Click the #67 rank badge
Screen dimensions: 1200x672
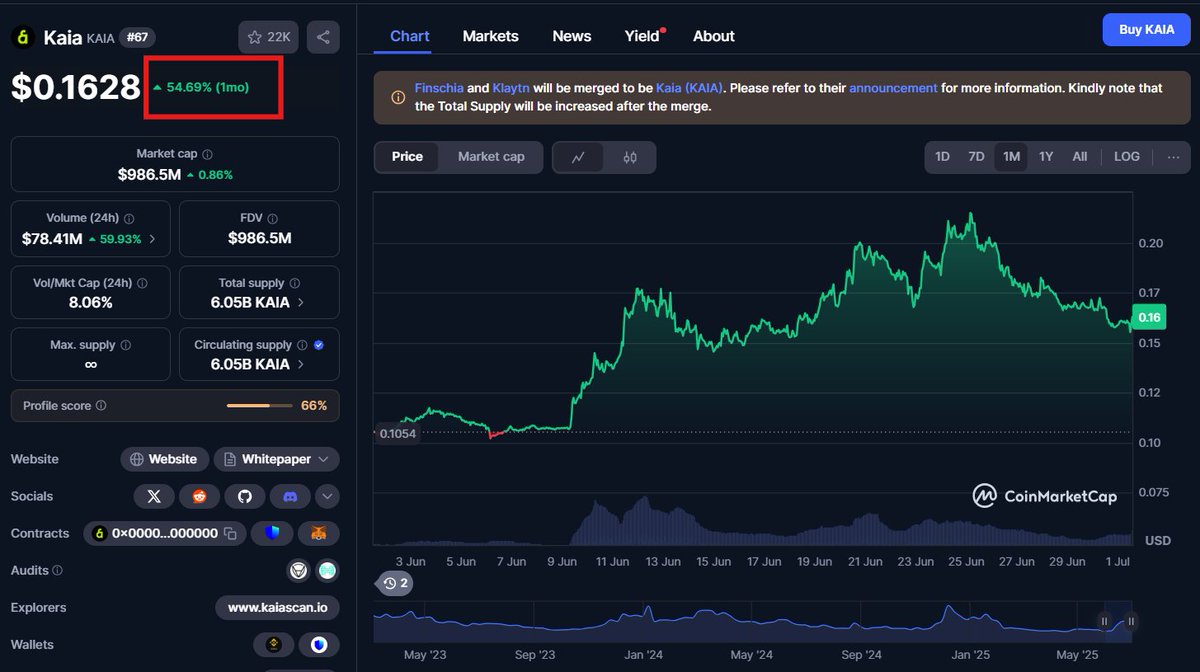coord(135,38)
